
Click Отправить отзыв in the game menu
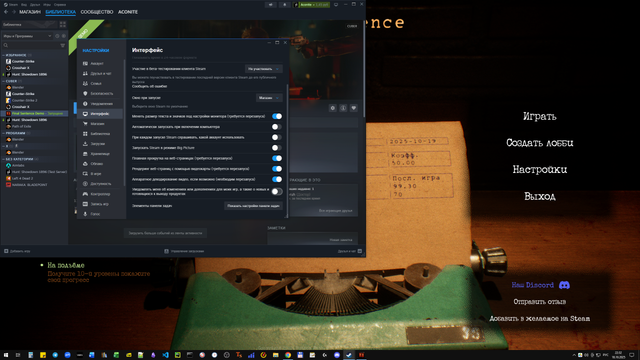coord(540,302)
